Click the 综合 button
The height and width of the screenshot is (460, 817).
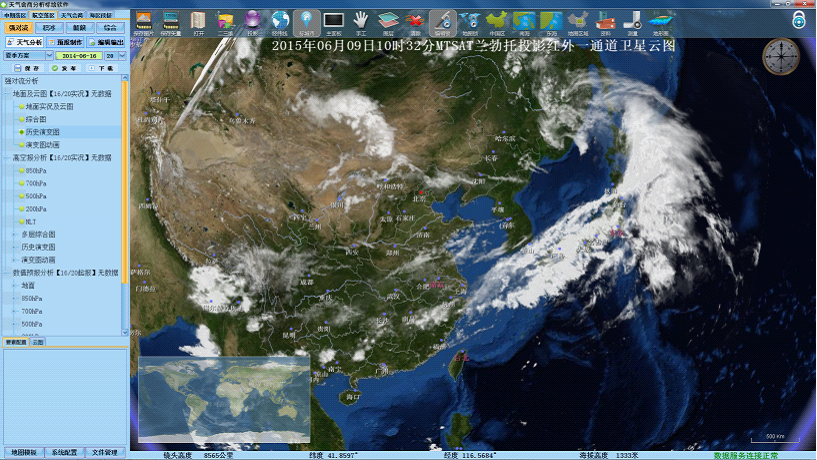pyautogui.click(x=110, y=28)
